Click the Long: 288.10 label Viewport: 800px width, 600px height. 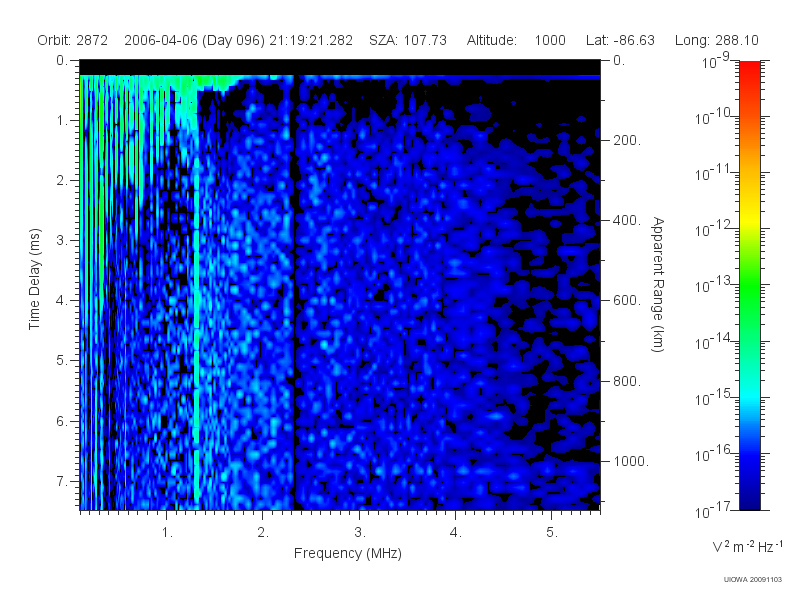click(716, 40)
